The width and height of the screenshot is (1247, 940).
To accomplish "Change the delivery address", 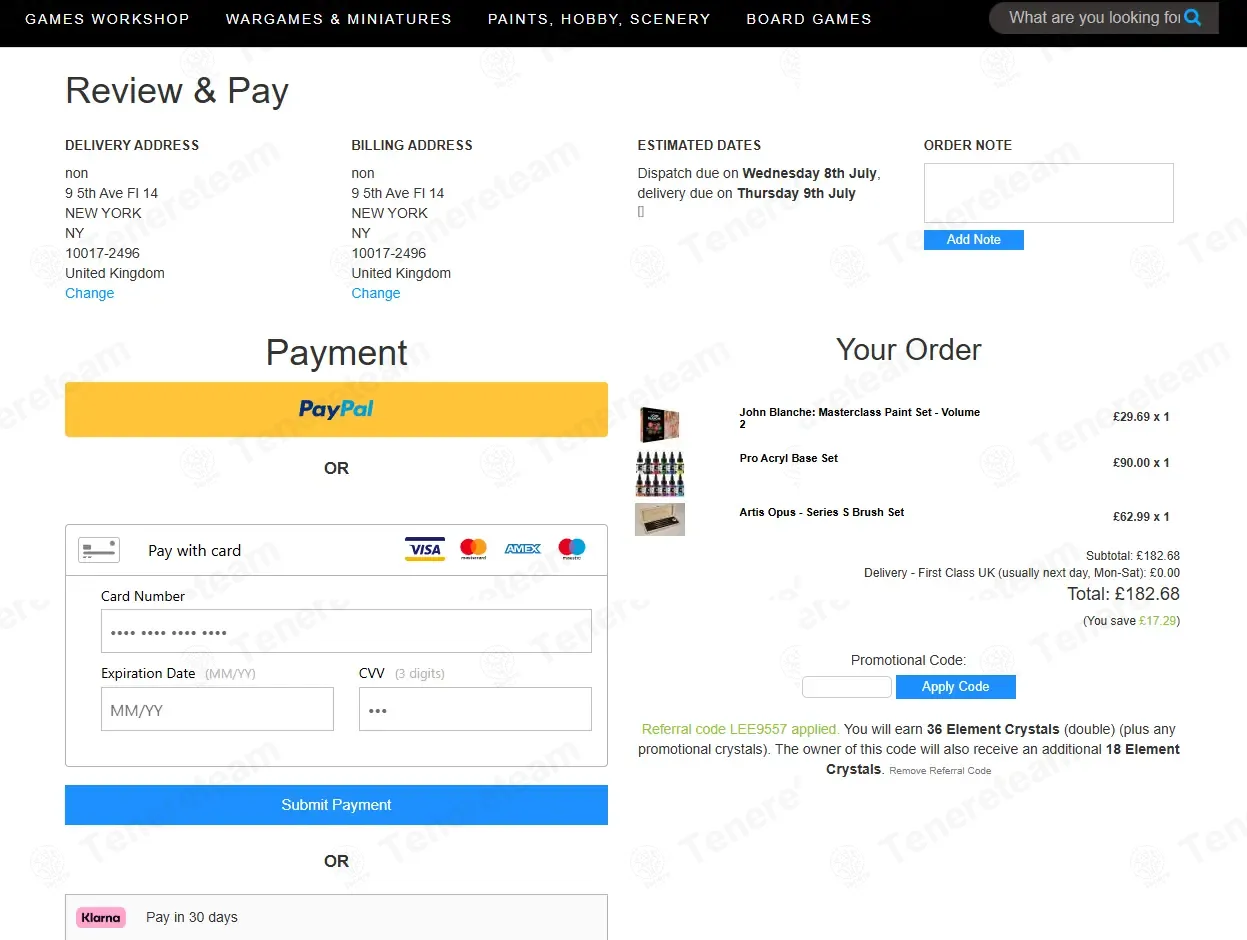I will [x=90, y=293].
